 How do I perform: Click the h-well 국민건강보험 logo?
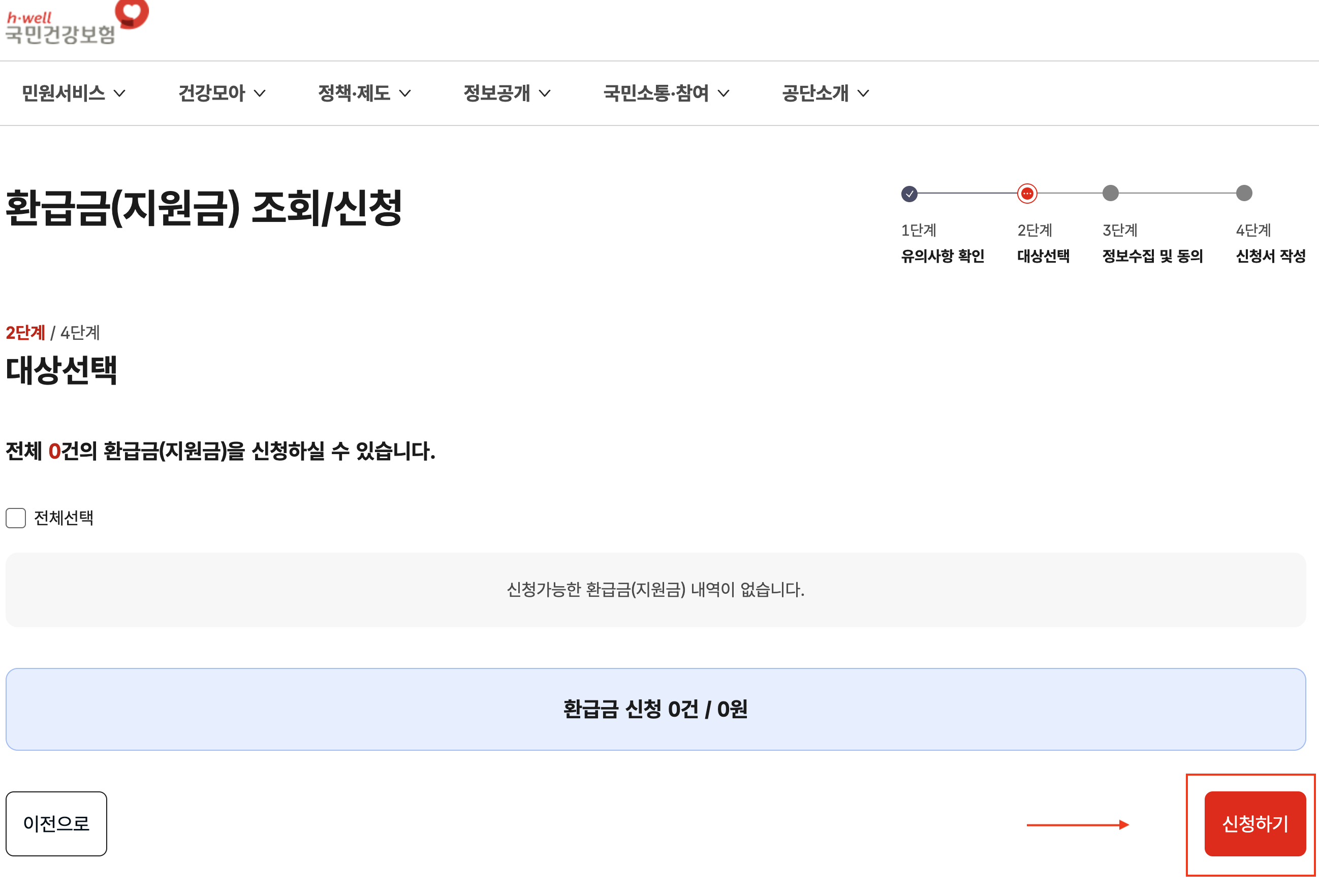click(60, 28)
